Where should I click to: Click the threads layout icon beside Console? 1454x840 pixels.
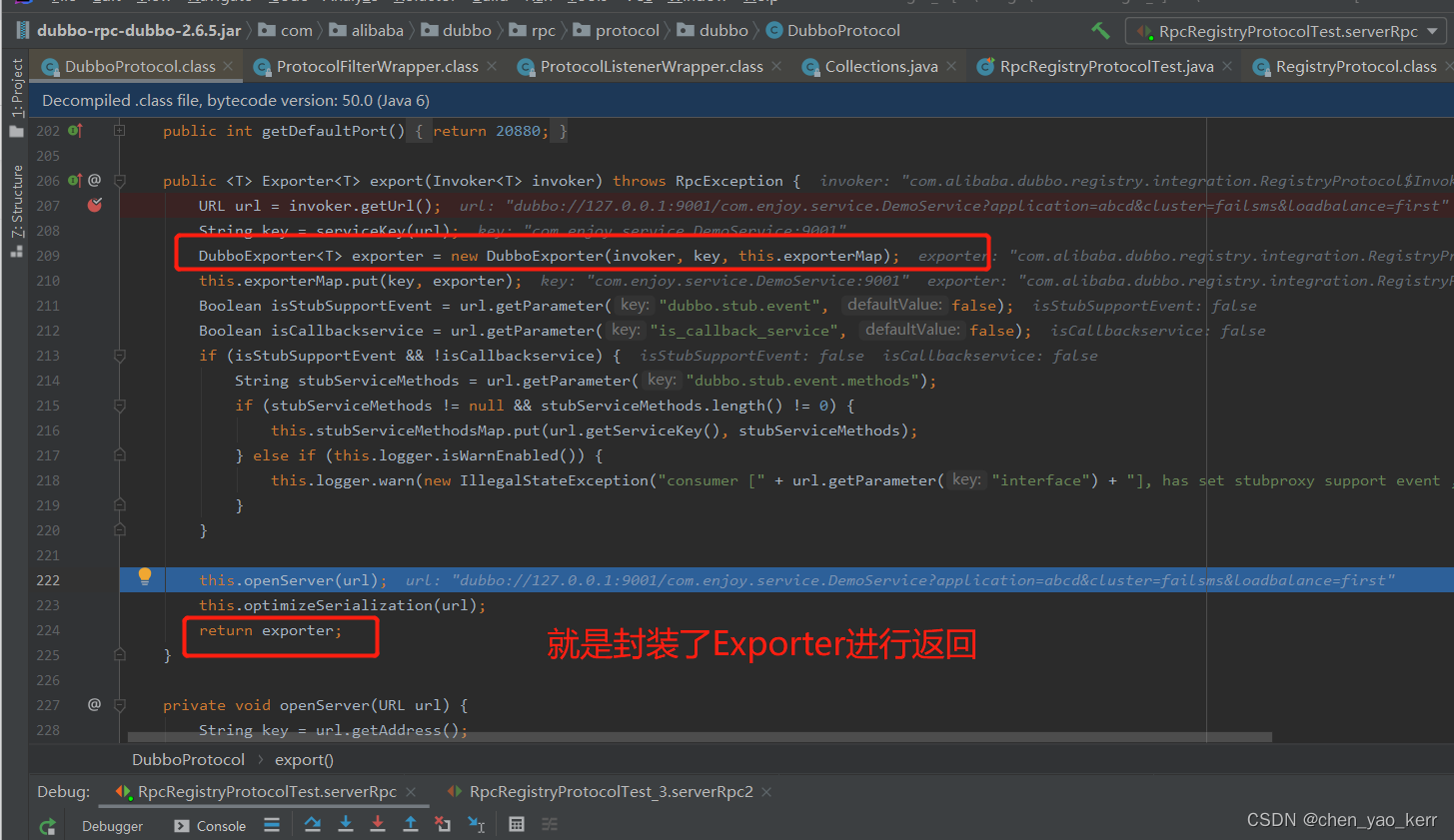tap(272, 824)
